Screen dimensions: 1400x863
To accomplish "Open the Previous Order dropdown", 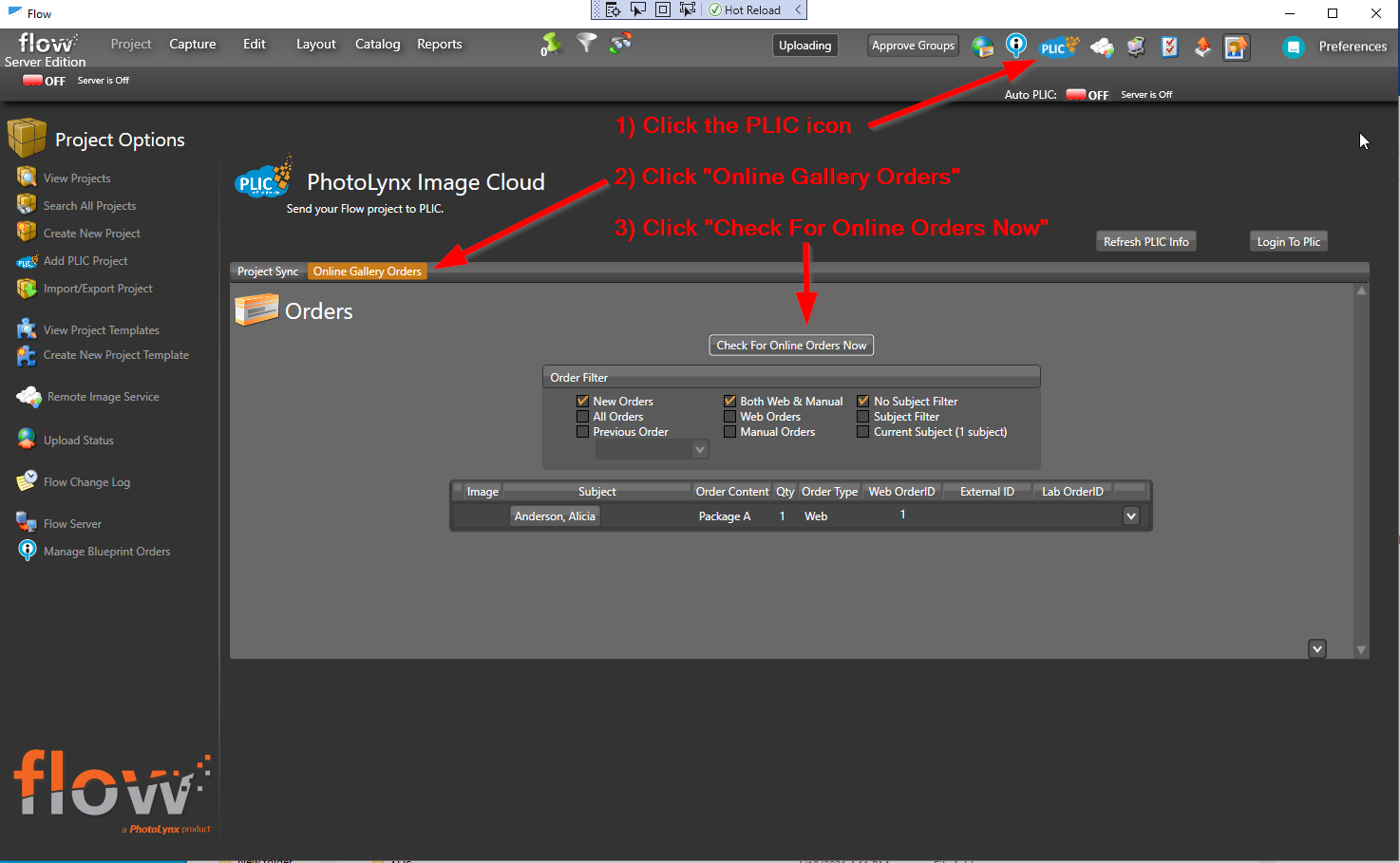I will click(x=652, y=449).
